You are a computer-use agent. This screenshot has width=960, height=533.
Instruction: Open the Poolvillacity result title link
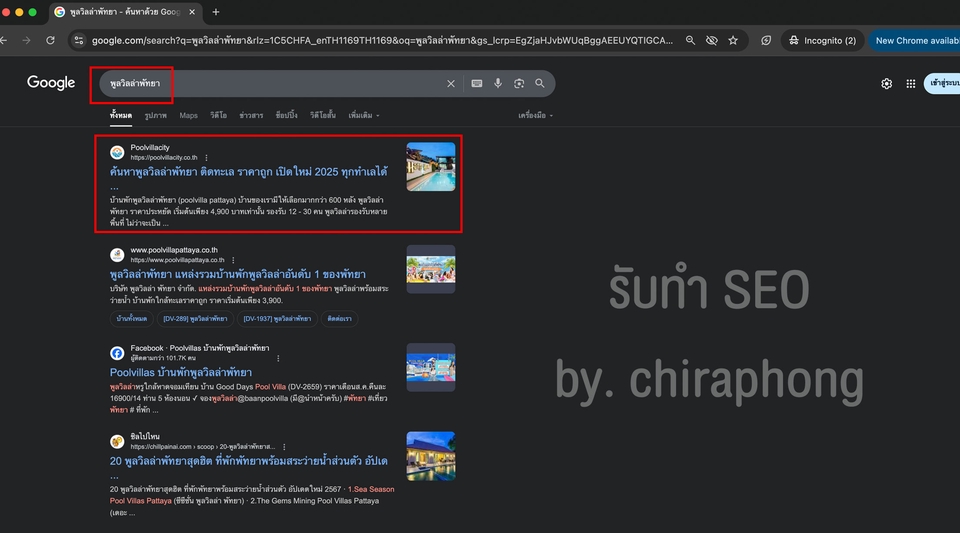[x=249, y=172]
